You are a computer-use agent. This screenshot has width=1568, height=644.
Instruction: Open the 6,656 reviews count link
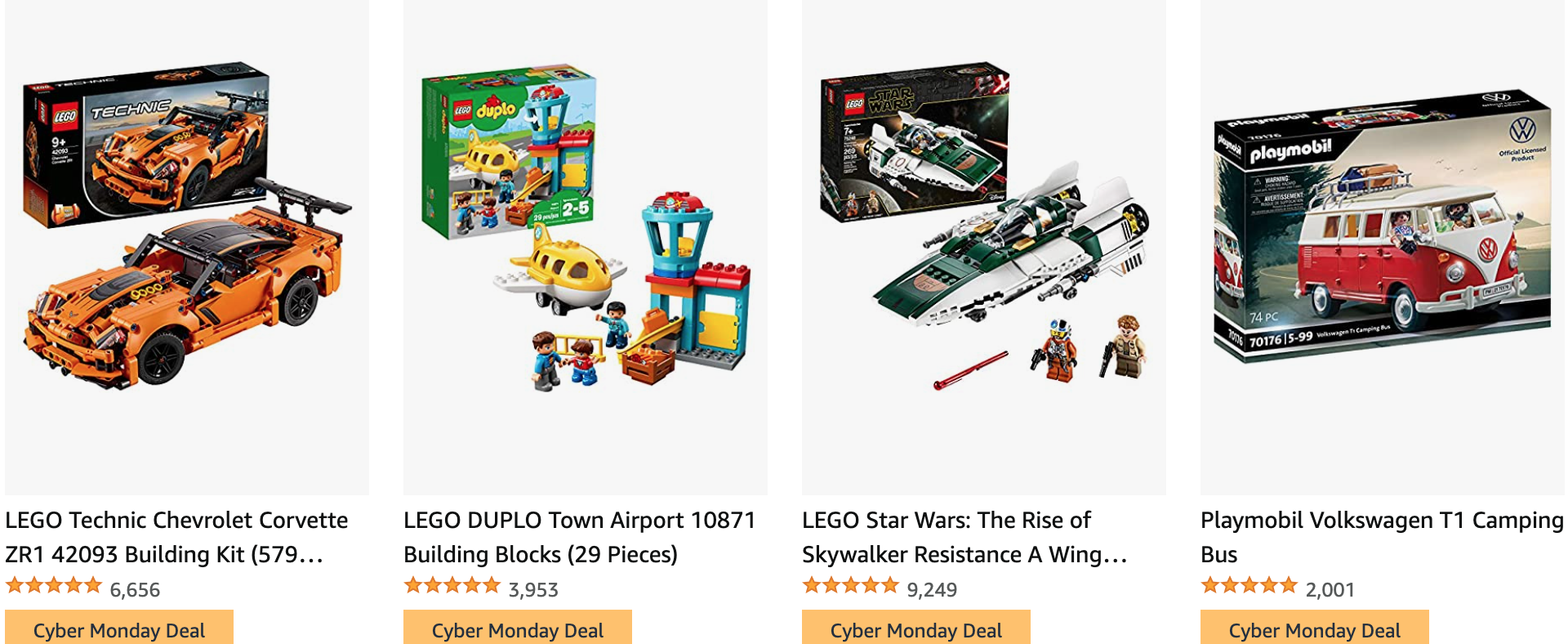coord(135,589)
